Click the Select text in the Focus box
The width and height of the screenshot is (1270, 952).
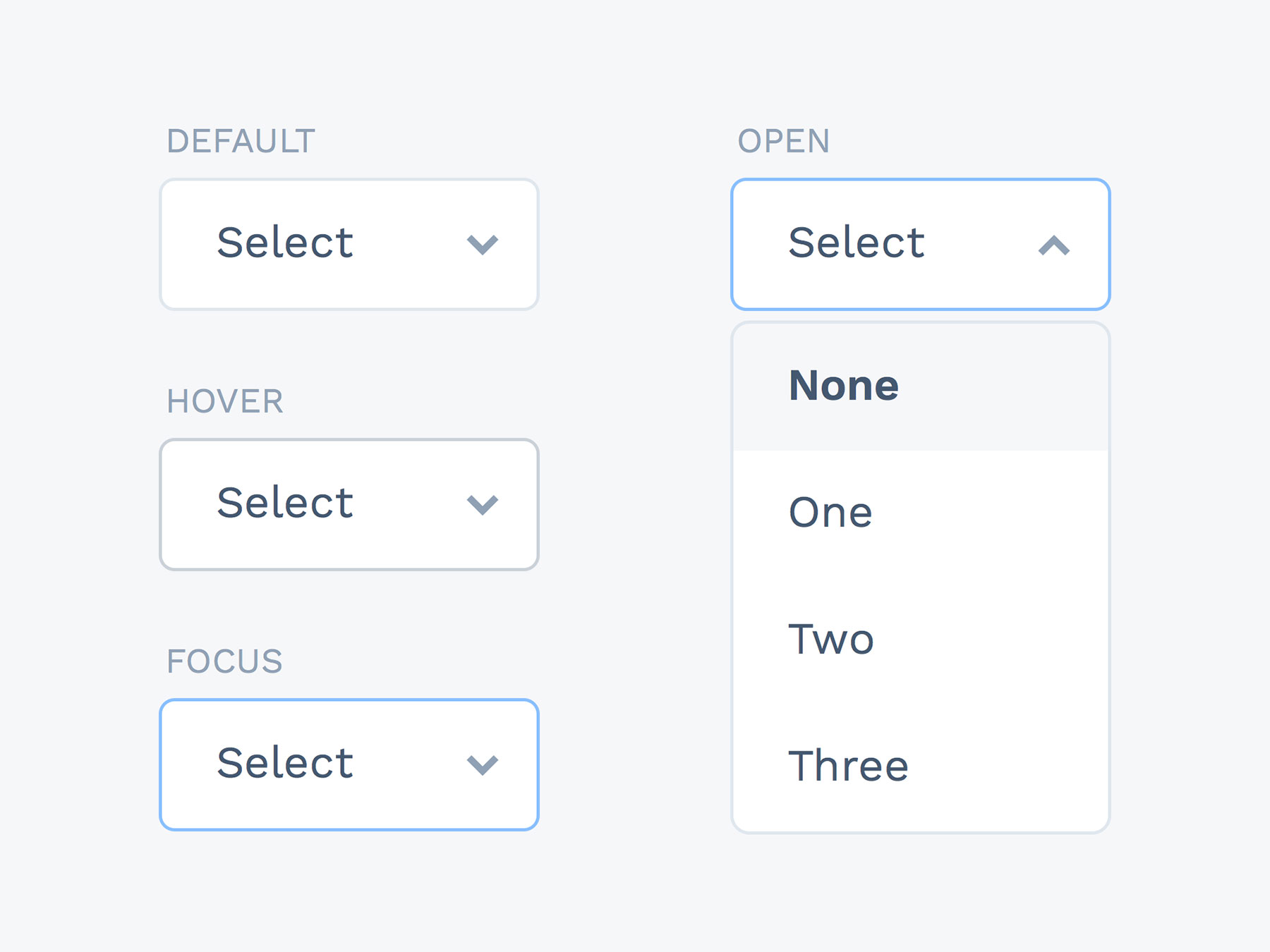(x=285, y=762)
